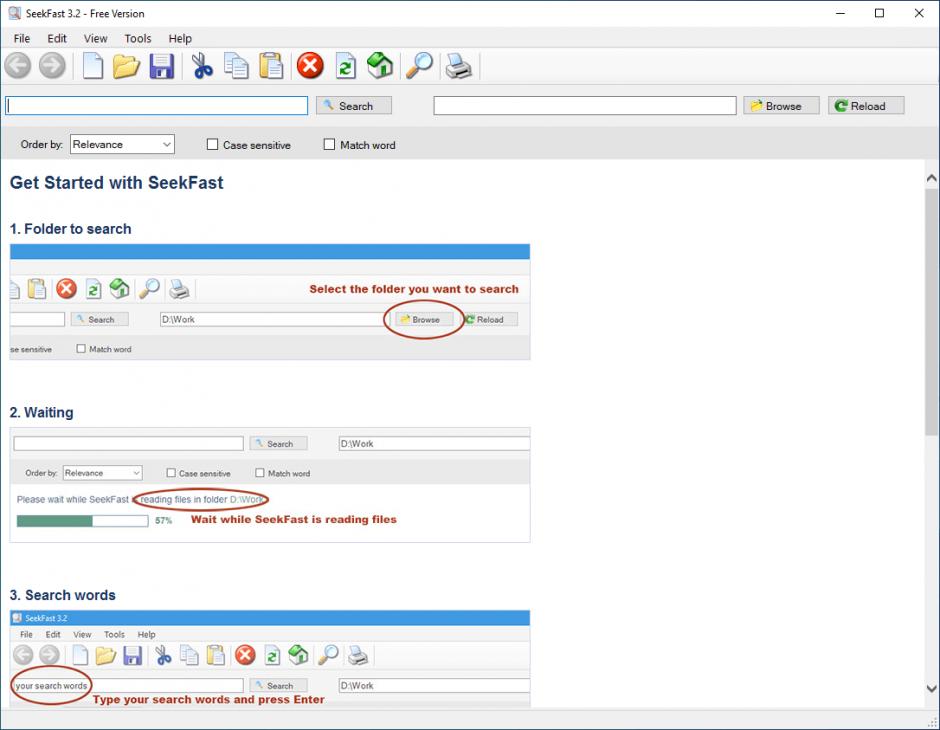Click the Save floppy disk icon
This screenshot has width=940, height=730.
161,66
